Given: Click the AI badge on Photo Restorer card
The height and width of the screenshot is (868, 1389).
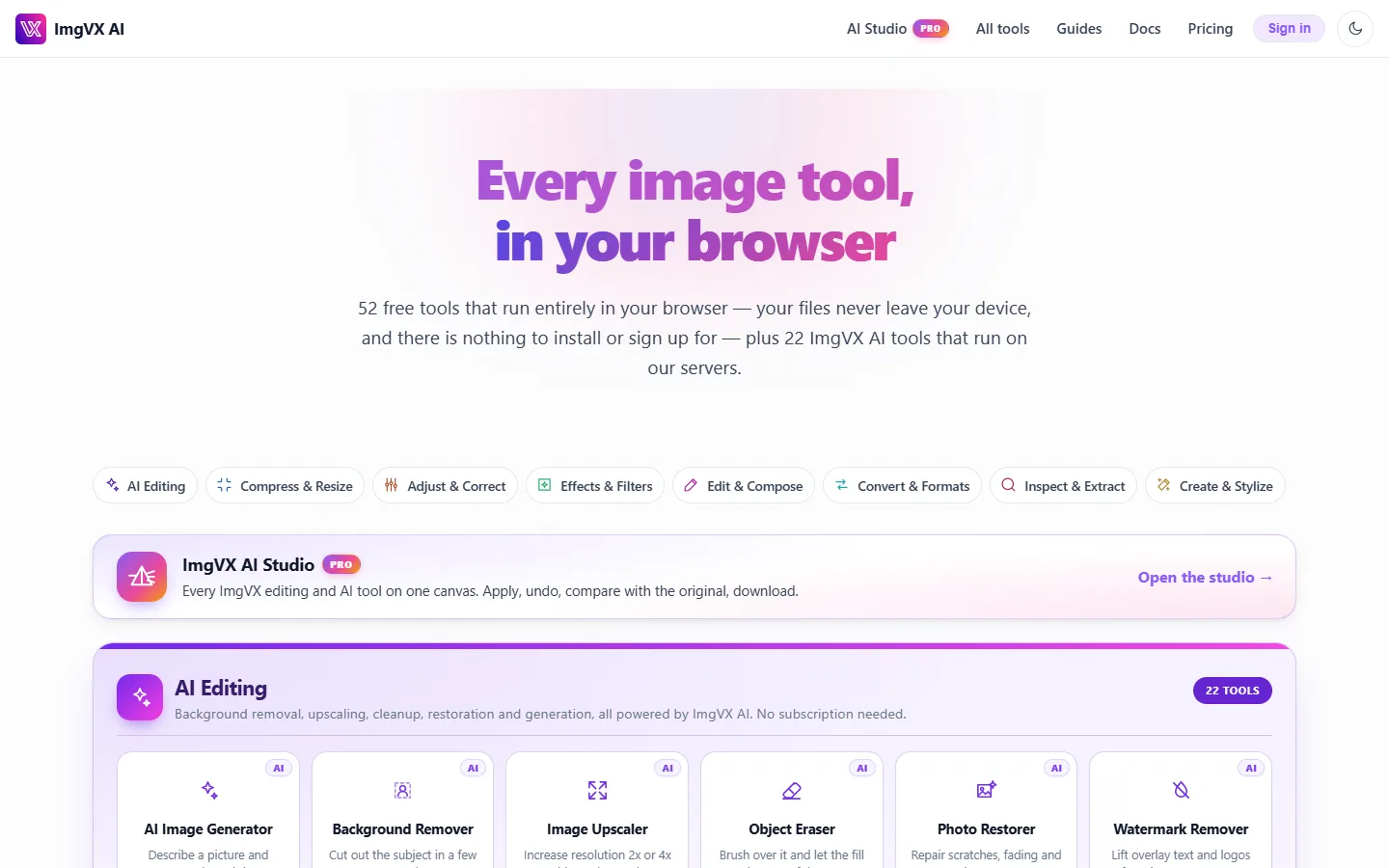Looking at the screenshot, I should tap(1056, 769).
